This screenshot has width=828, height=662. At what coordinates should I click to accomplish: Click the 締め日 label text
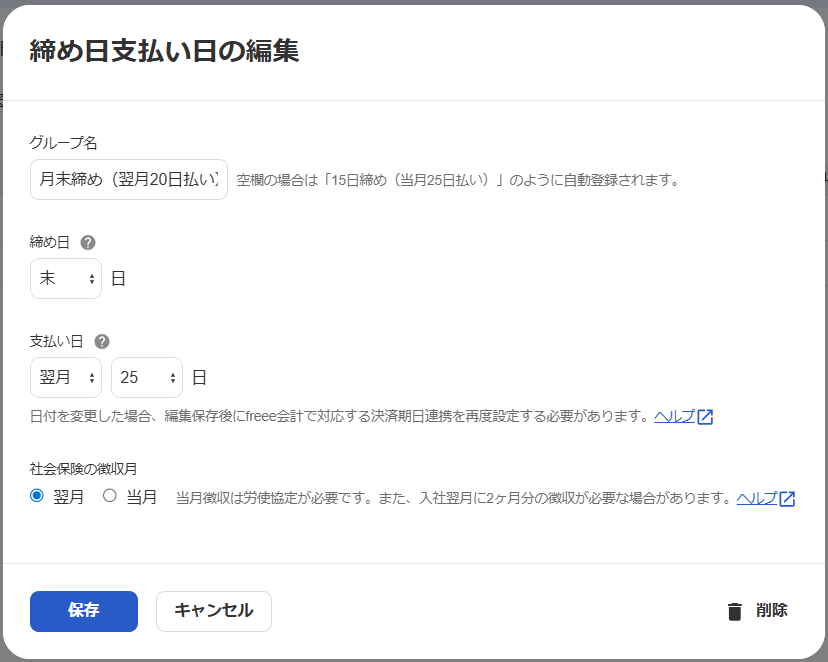[51, 242]
